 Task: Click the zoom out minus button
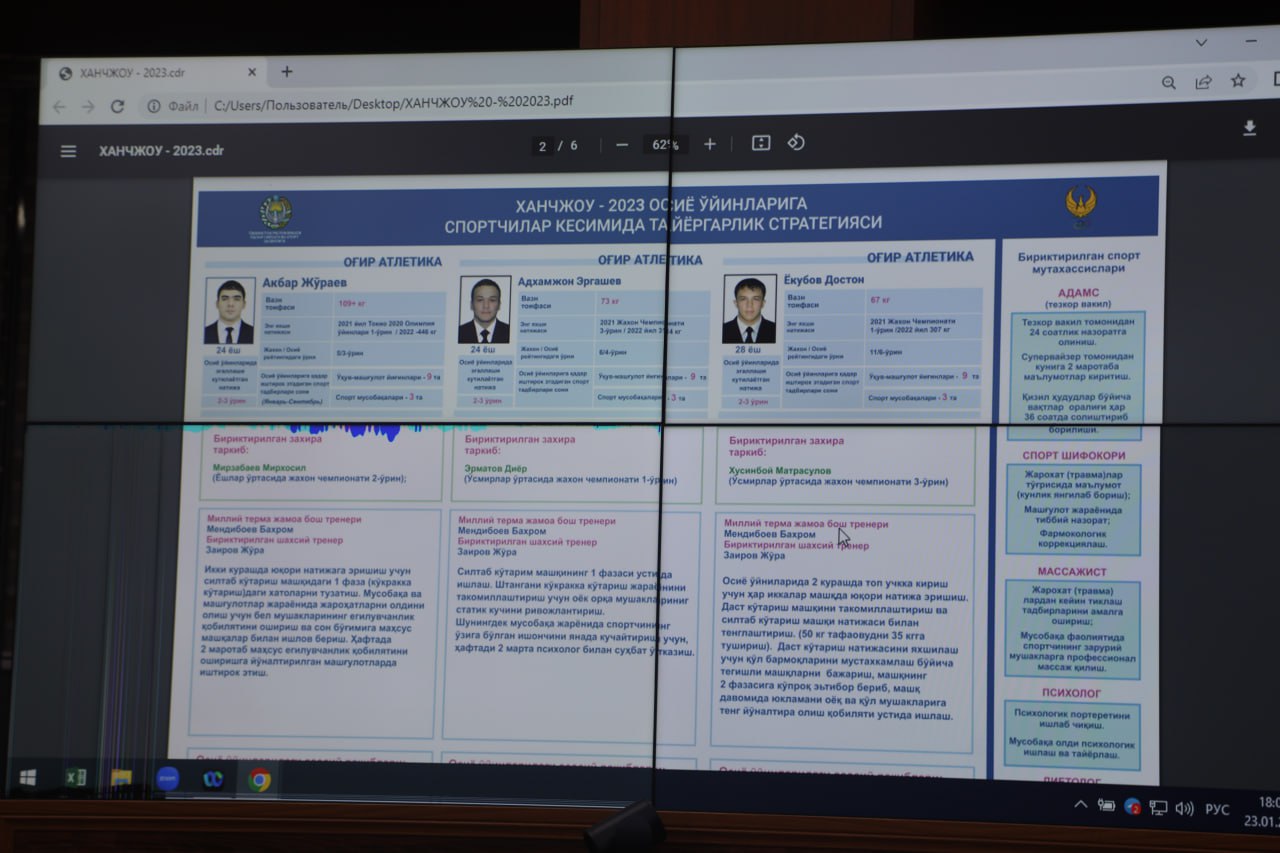(x=622, y=145)
